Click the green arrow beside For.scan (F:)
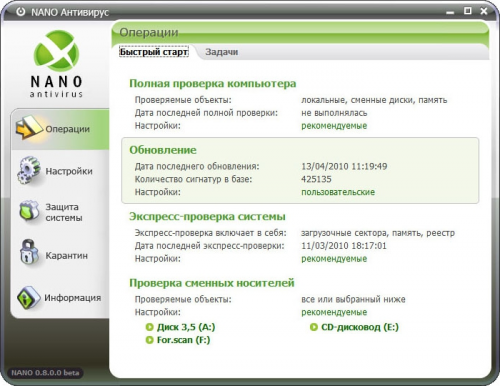500x386 pixels. pos(150,340)
